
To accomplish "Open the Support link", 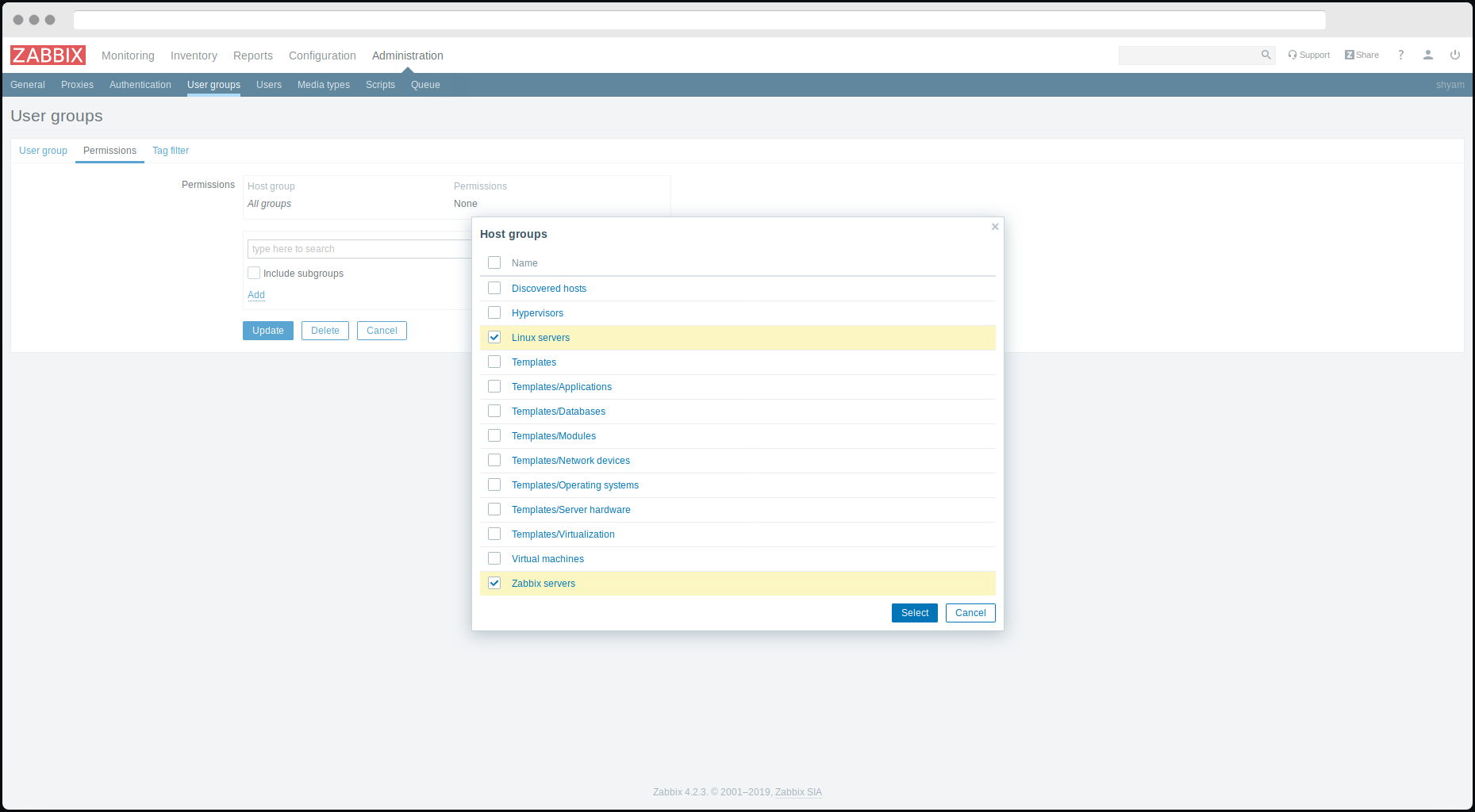I will pos(1309,55).
